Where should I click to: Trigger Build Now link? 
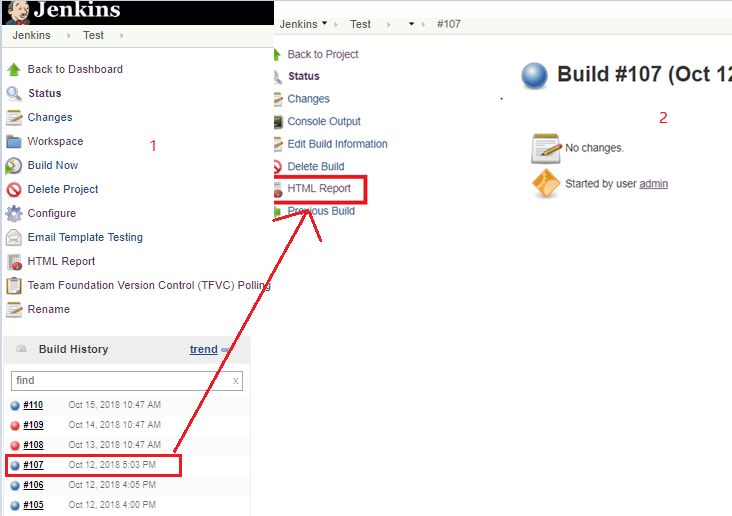pyautogui.click(x=53, y=165)
